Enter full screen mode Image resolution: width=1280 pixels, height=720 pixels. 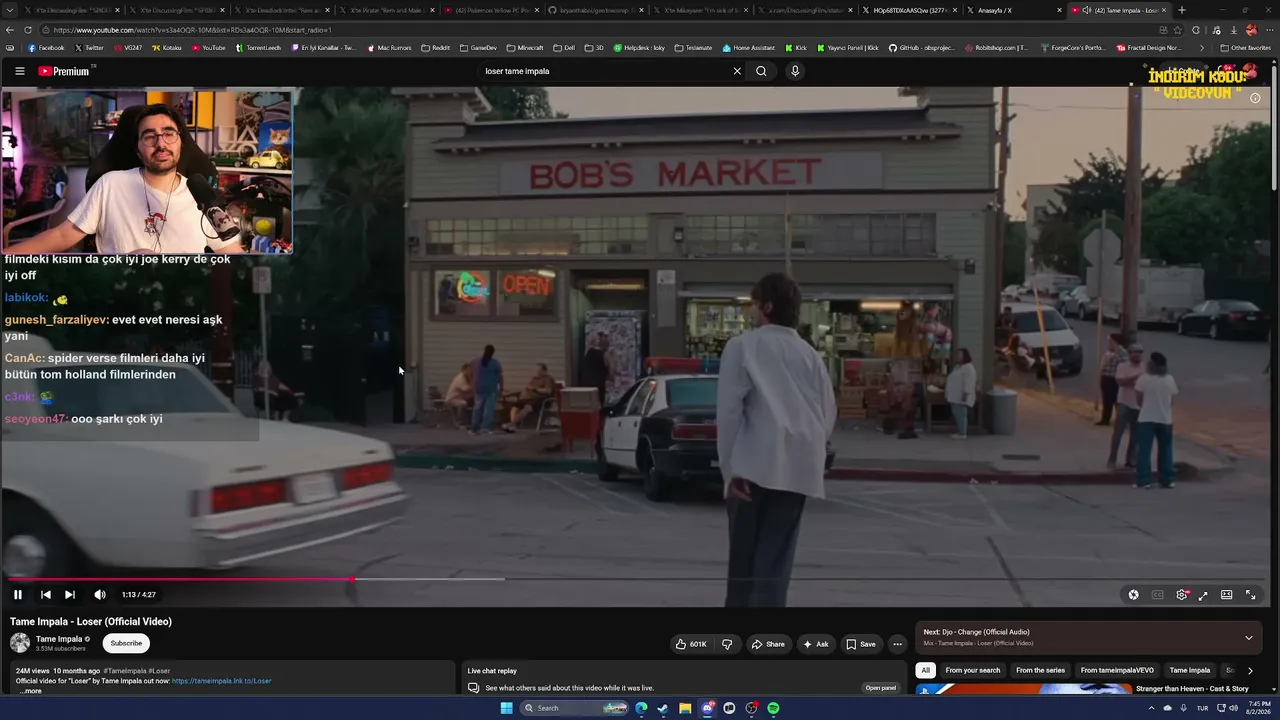pos(1251,594)
